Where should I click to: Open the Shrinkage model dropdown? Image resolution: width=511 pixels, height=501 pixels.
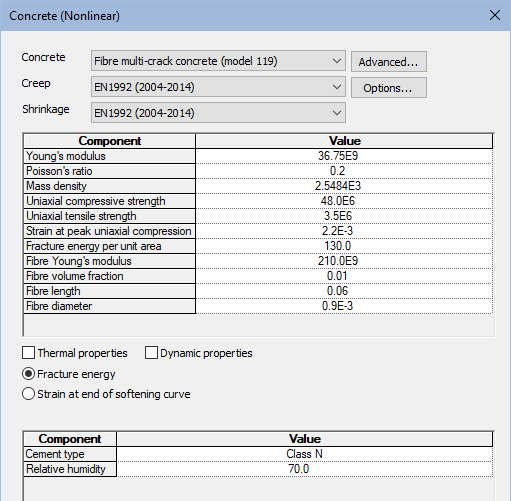218,113
